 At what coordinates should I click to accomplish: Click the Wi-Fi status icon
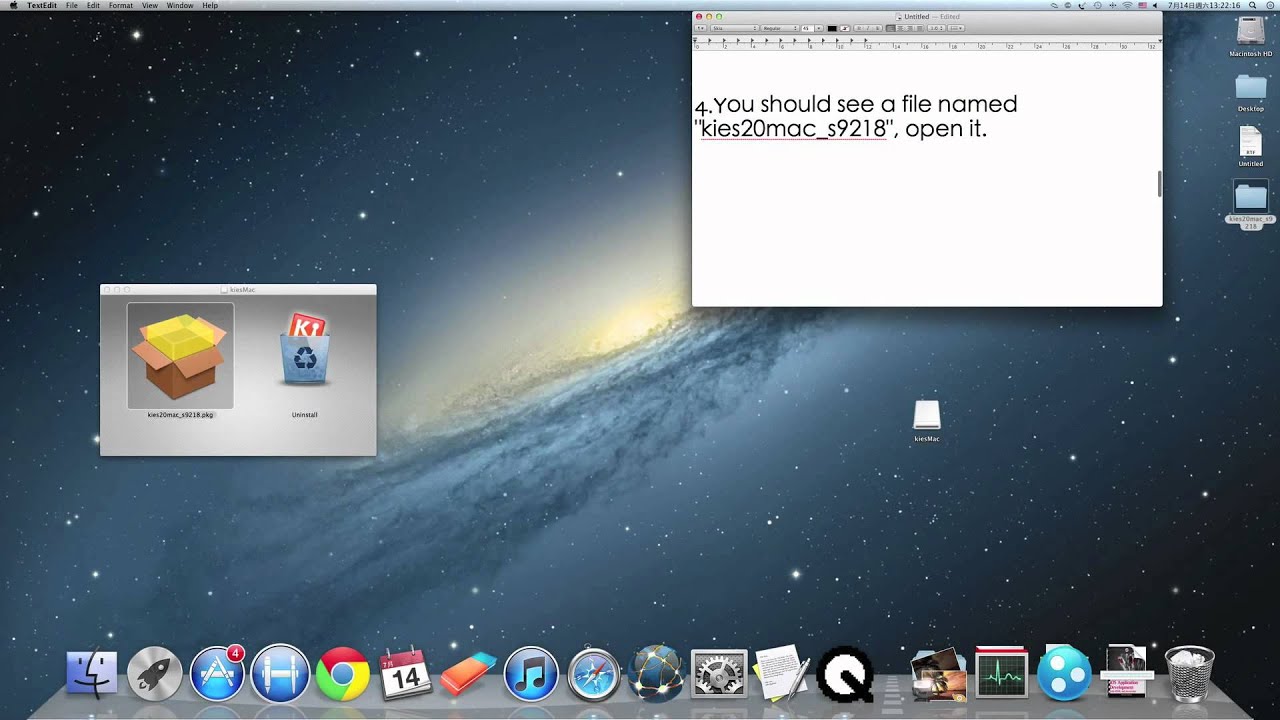[x=1127, y=5]
